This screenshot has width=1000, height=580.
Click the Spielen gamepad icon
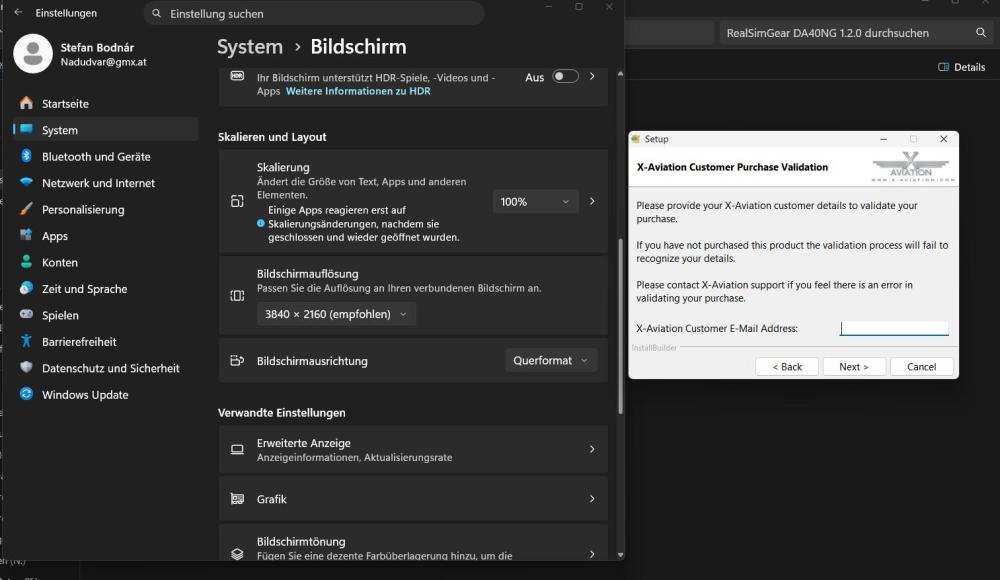(x=26, y=315)
